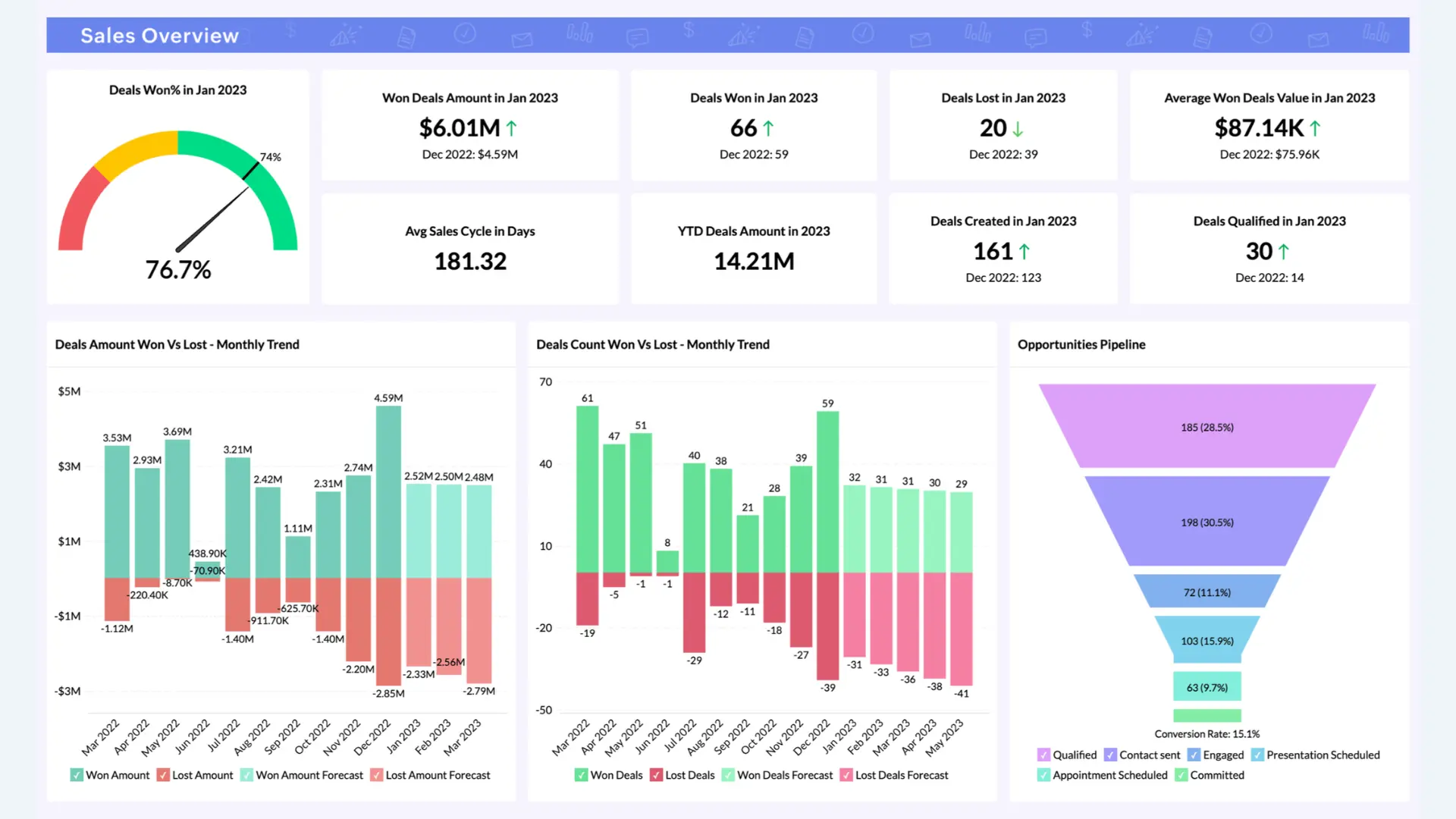Image resolution: width=1456 pixels, height=819 pixels.
Task: Toggle the Won Deals legend checkbox
Action: pyautogui.click(x=581, y=775)
